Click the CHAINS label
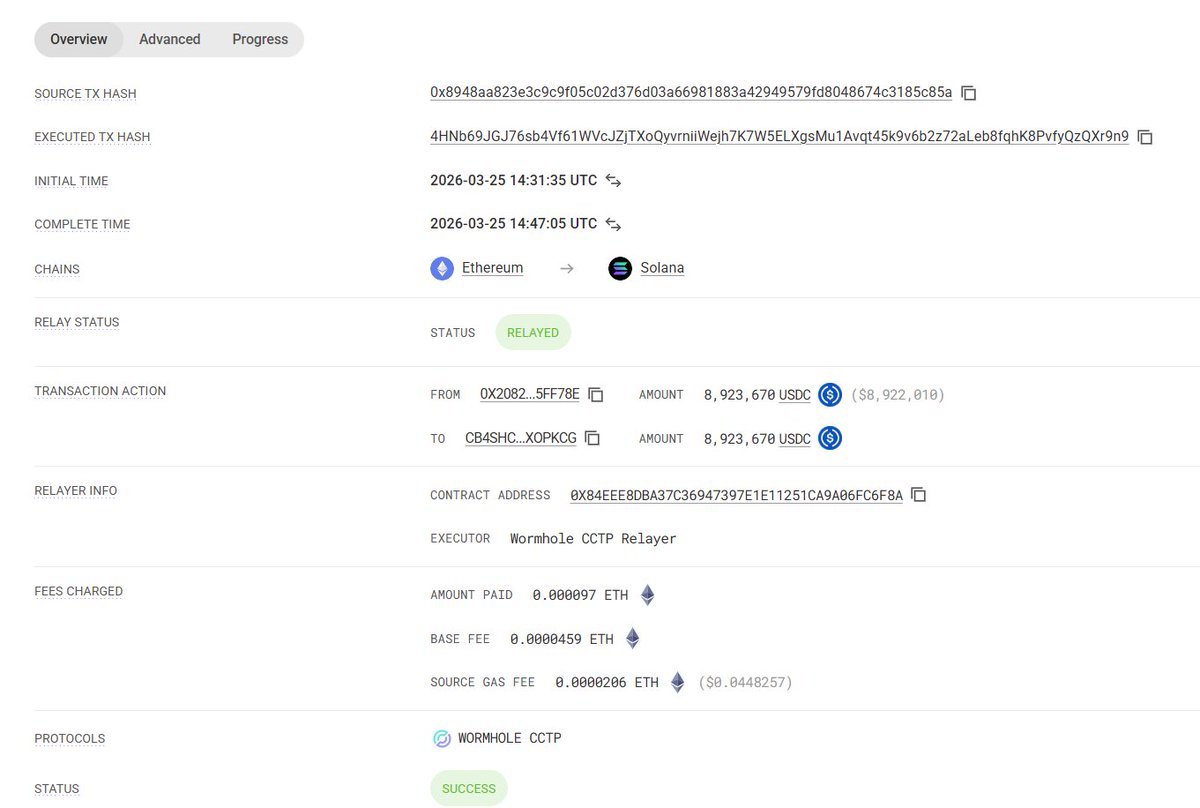This screenshot has height=808, width=1200. coord(57,269)
